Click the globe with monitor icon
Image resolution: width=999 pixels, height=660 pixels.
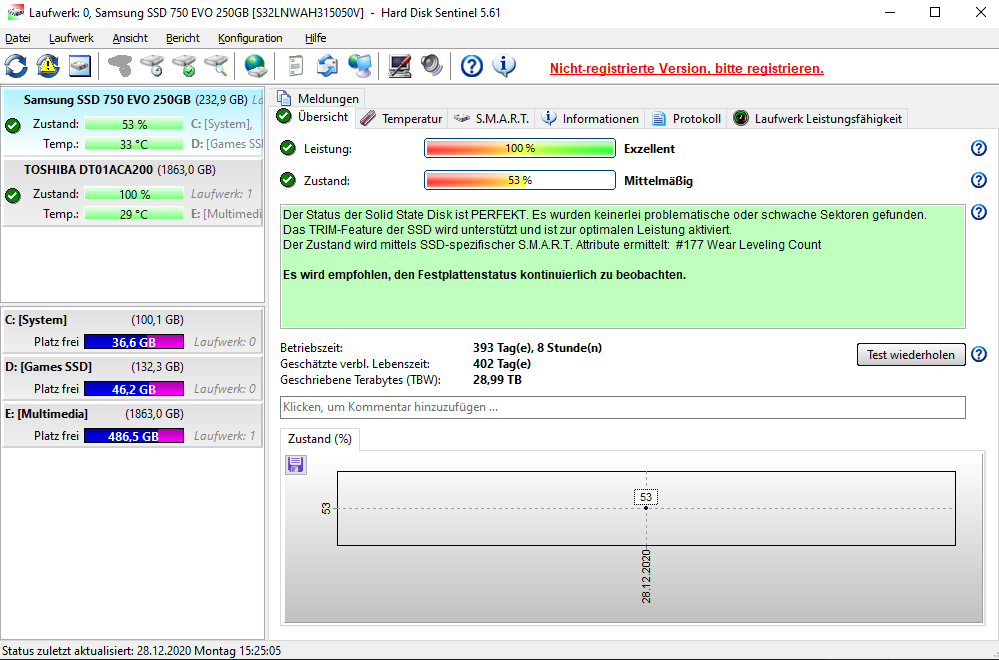tap(360, 66)
